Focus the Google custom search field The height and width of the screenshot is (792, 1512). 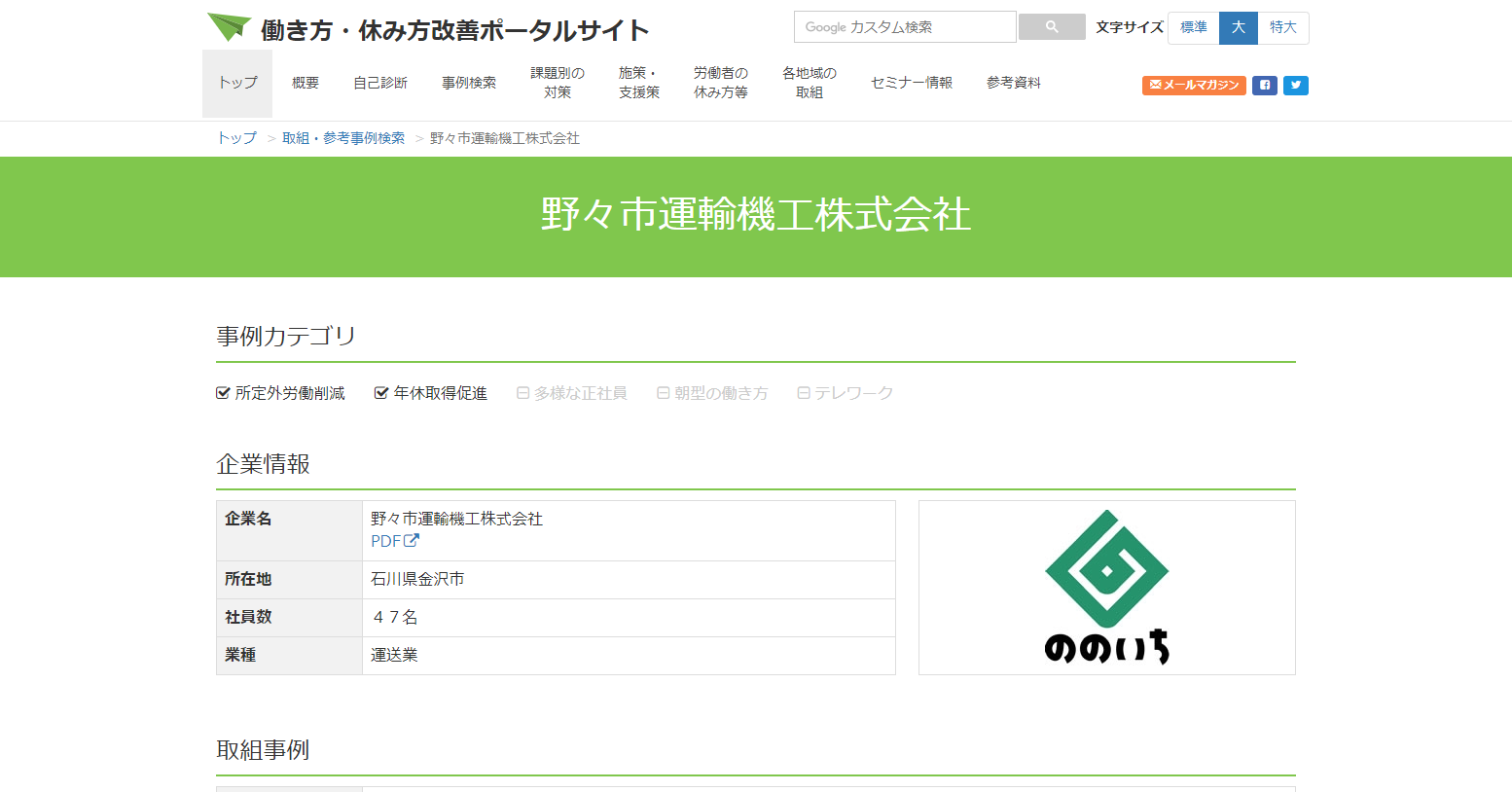coord(904,27)
